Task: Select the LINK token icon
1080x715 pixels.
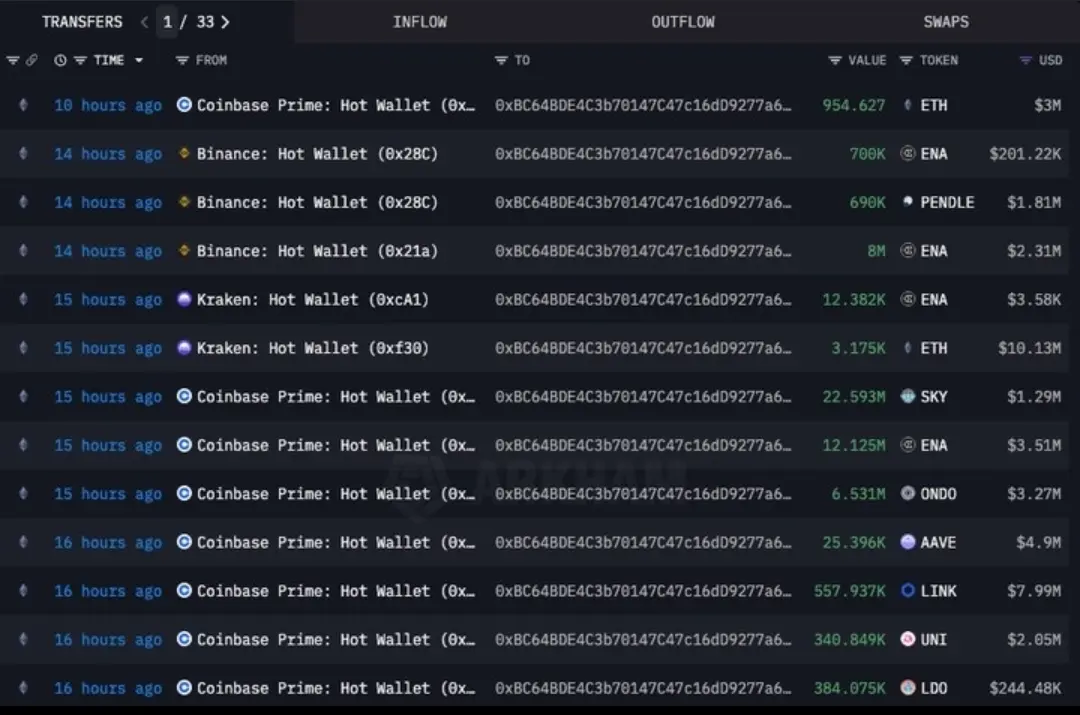Action: [908, 591]
